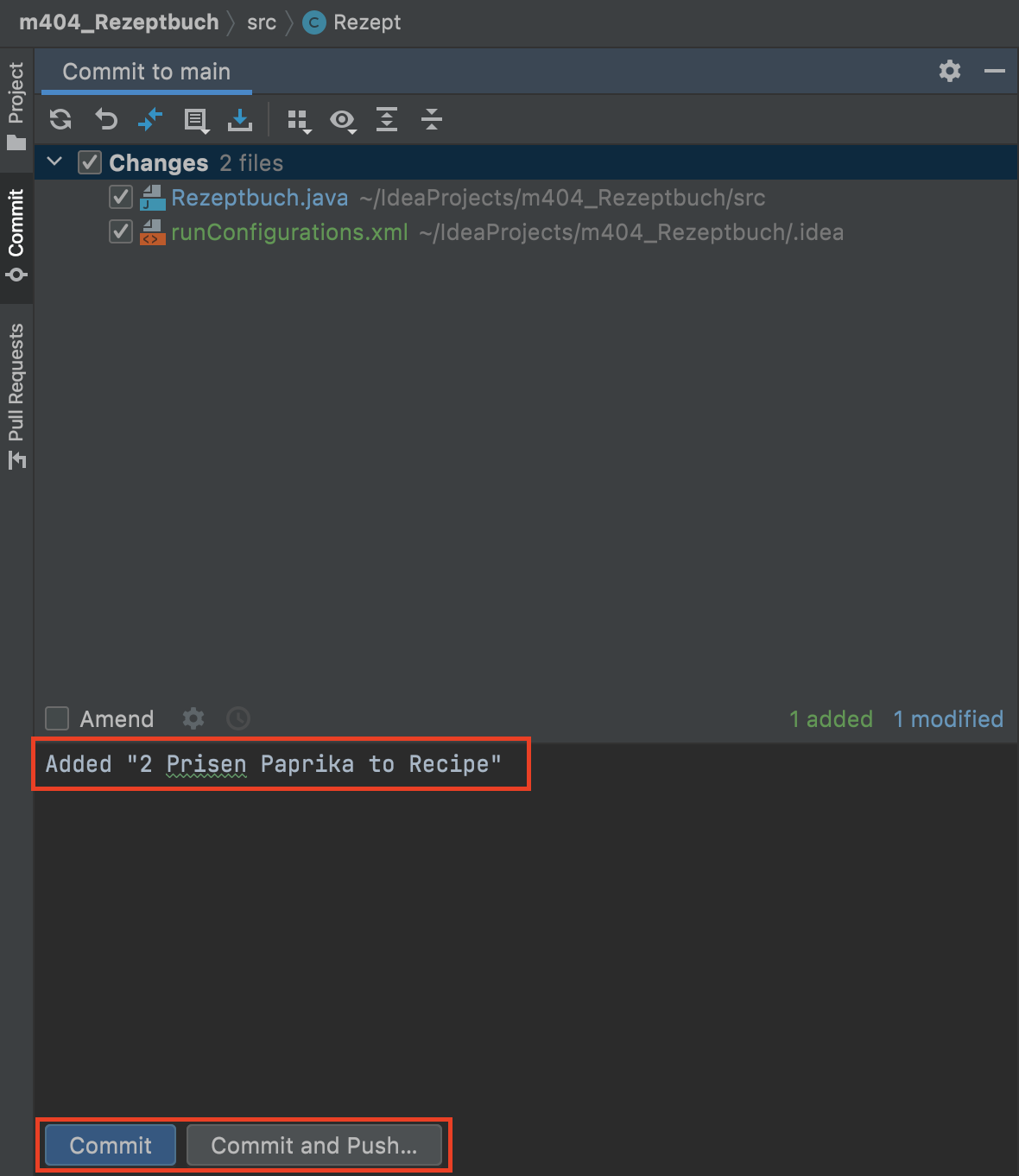Screen dimensions: 1019x1176
Task: Click the Refresh changes icon
Action: click(x=60, y=119)
